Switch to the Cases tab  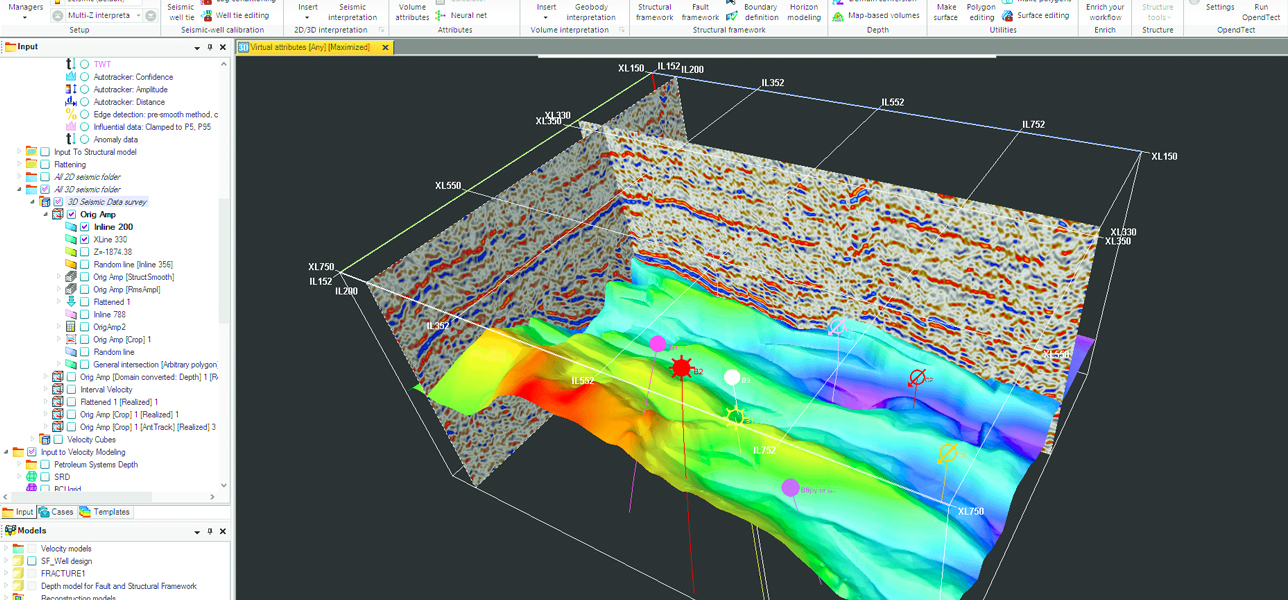point(55,512)
